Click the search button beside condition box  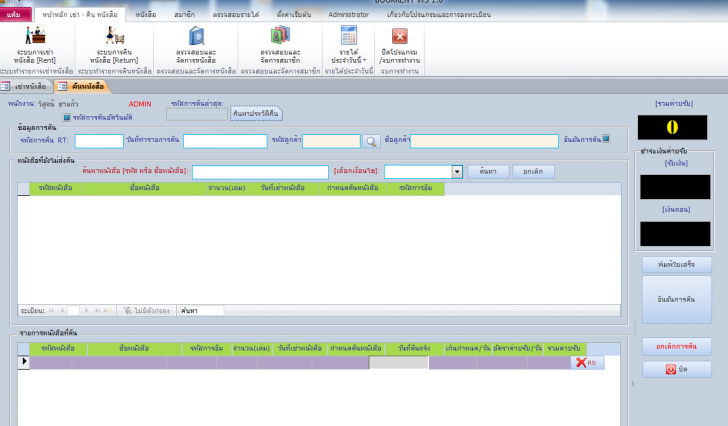(x=488, y=172)
